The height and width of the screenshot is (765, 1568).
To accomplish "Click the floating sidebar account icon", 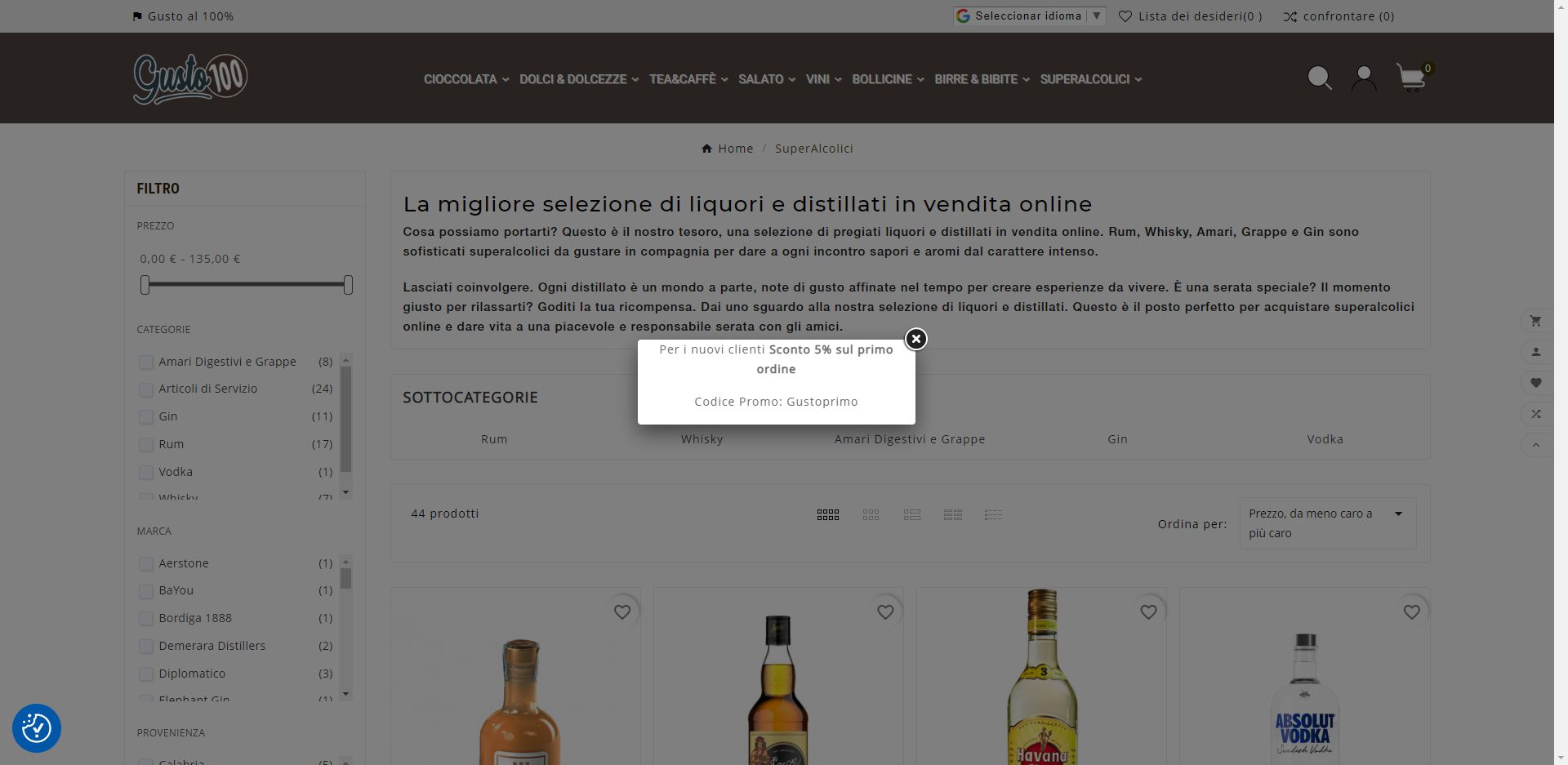I will coord(1536,352).
